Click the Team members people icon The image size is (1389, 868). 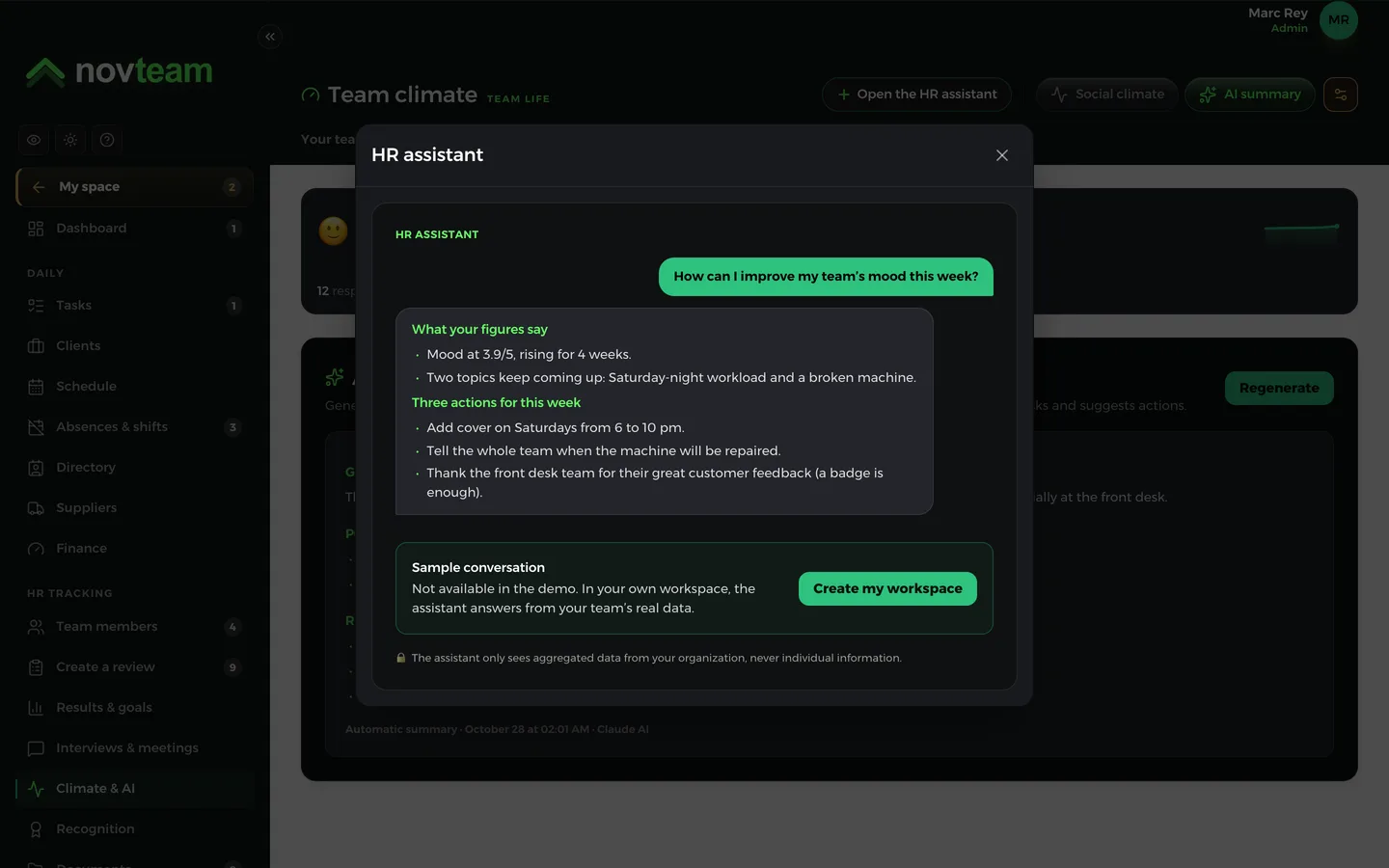(36, 627)
